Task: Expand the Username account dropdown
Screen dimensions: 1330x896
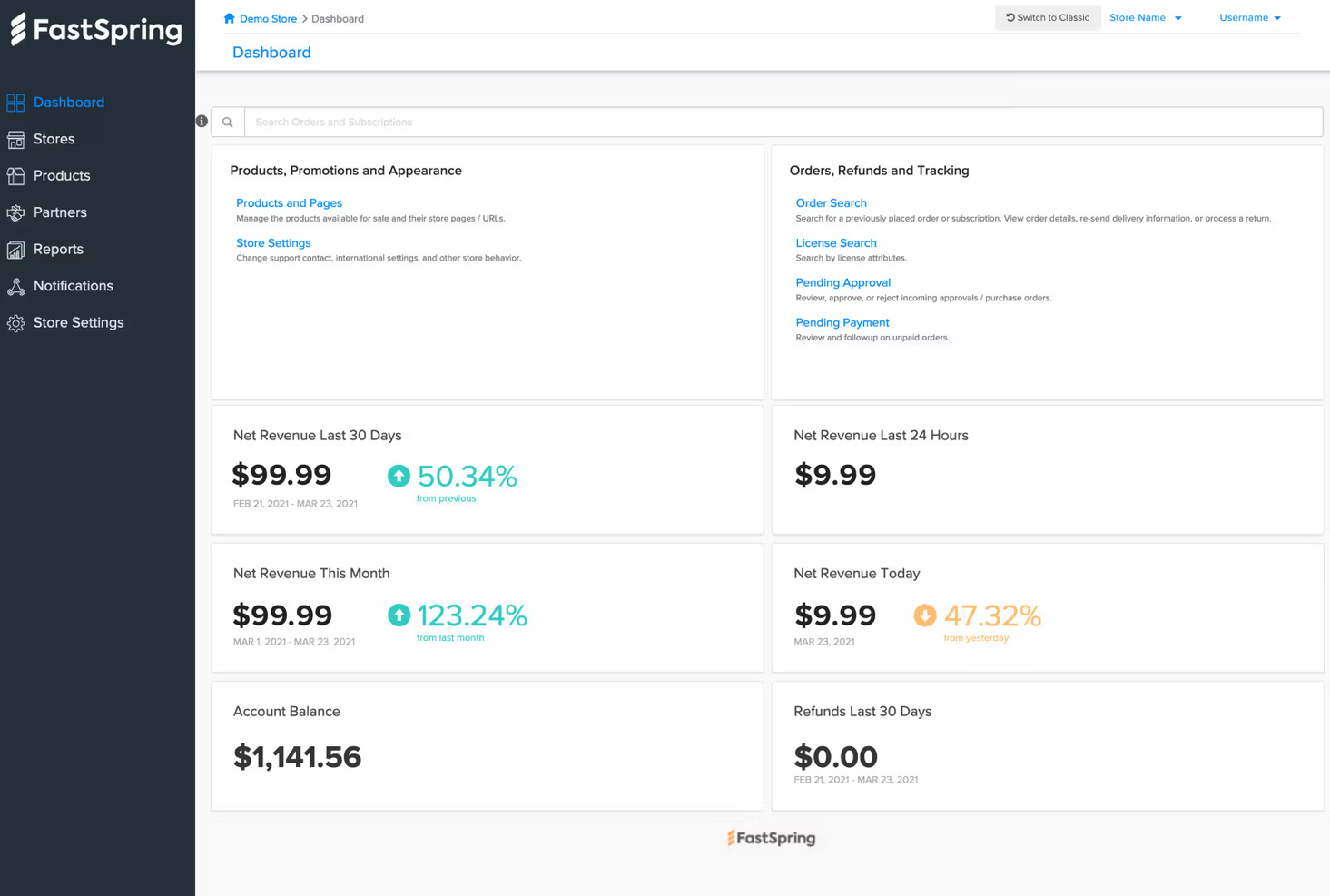Action: pos(1249,17)
